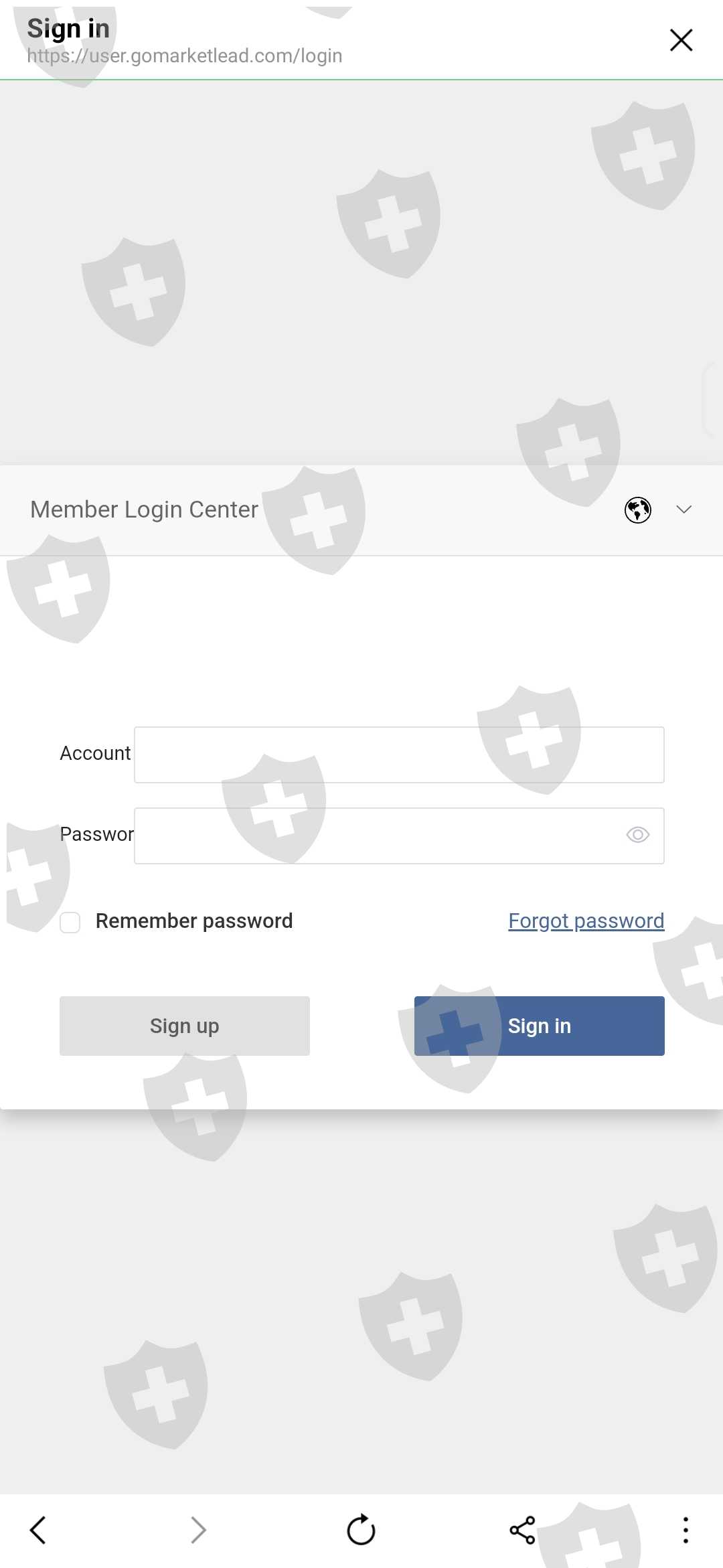
Task: Focus the Password input field
Action: coord(375,836)
